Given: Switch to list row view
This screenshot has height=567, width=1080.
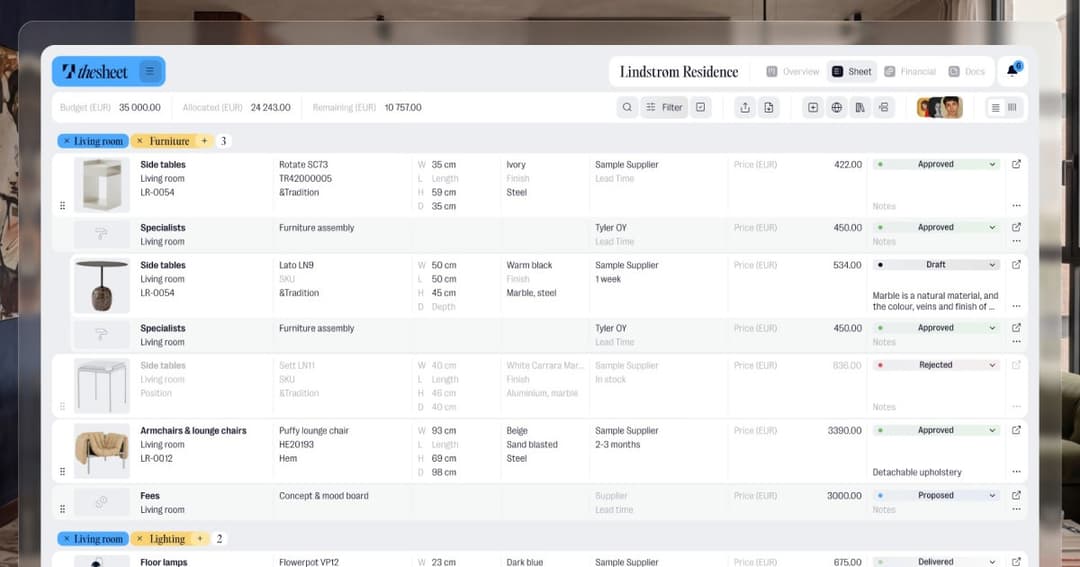Looking at the screenshot, I should [x=995, y=107].
